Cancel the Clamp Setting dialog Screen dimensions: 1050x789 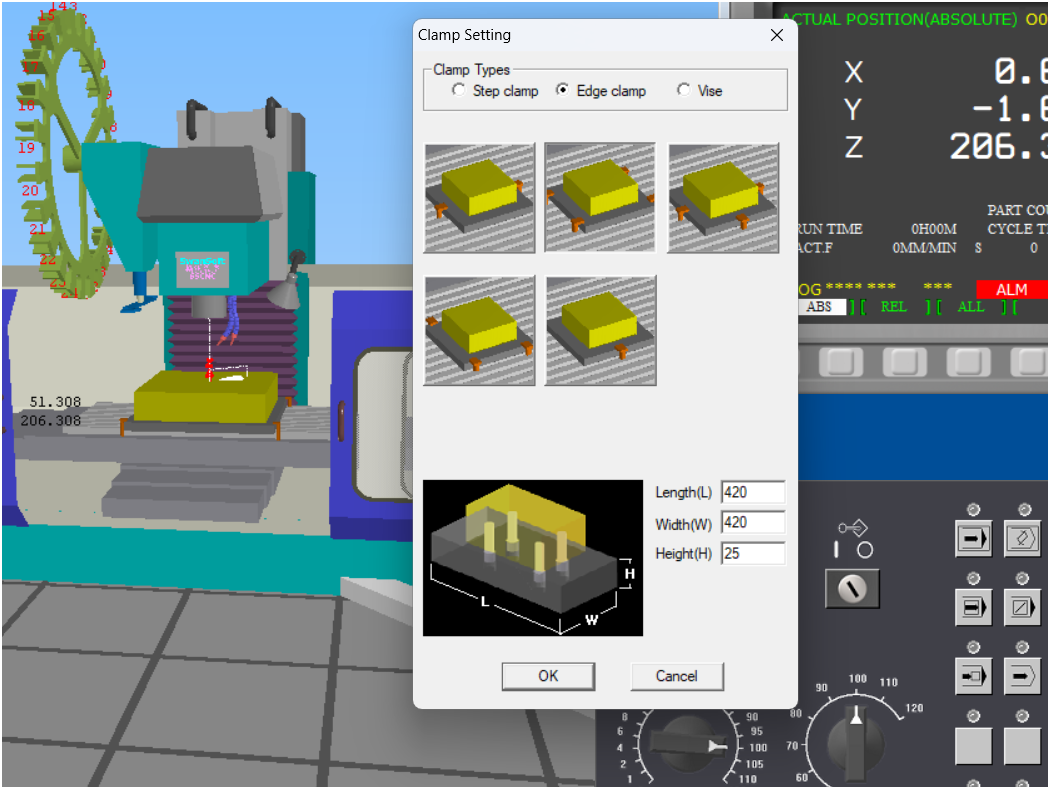pyautogui.click(x=676, y=676)
